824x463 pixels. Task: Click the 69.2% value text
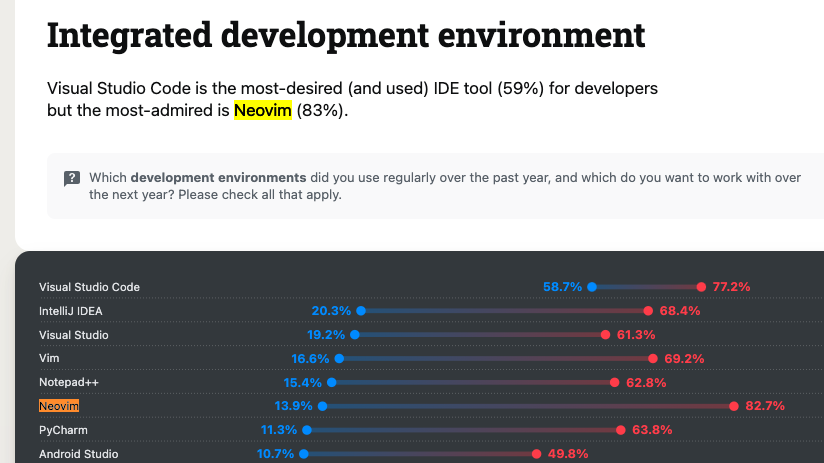click(x=684, y=358)
